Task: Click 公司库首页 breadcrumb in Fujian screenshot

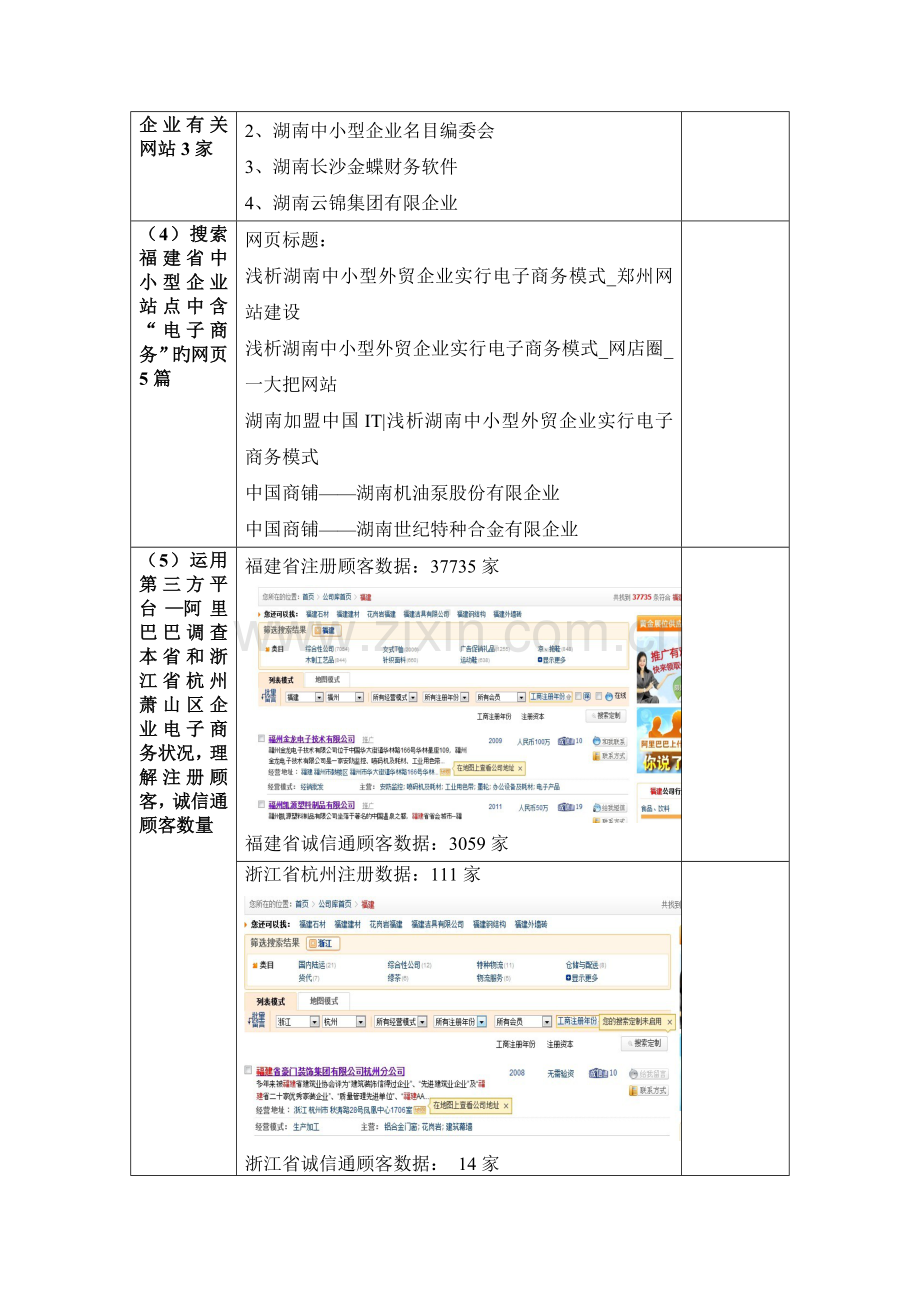Action: pos(337,597)
